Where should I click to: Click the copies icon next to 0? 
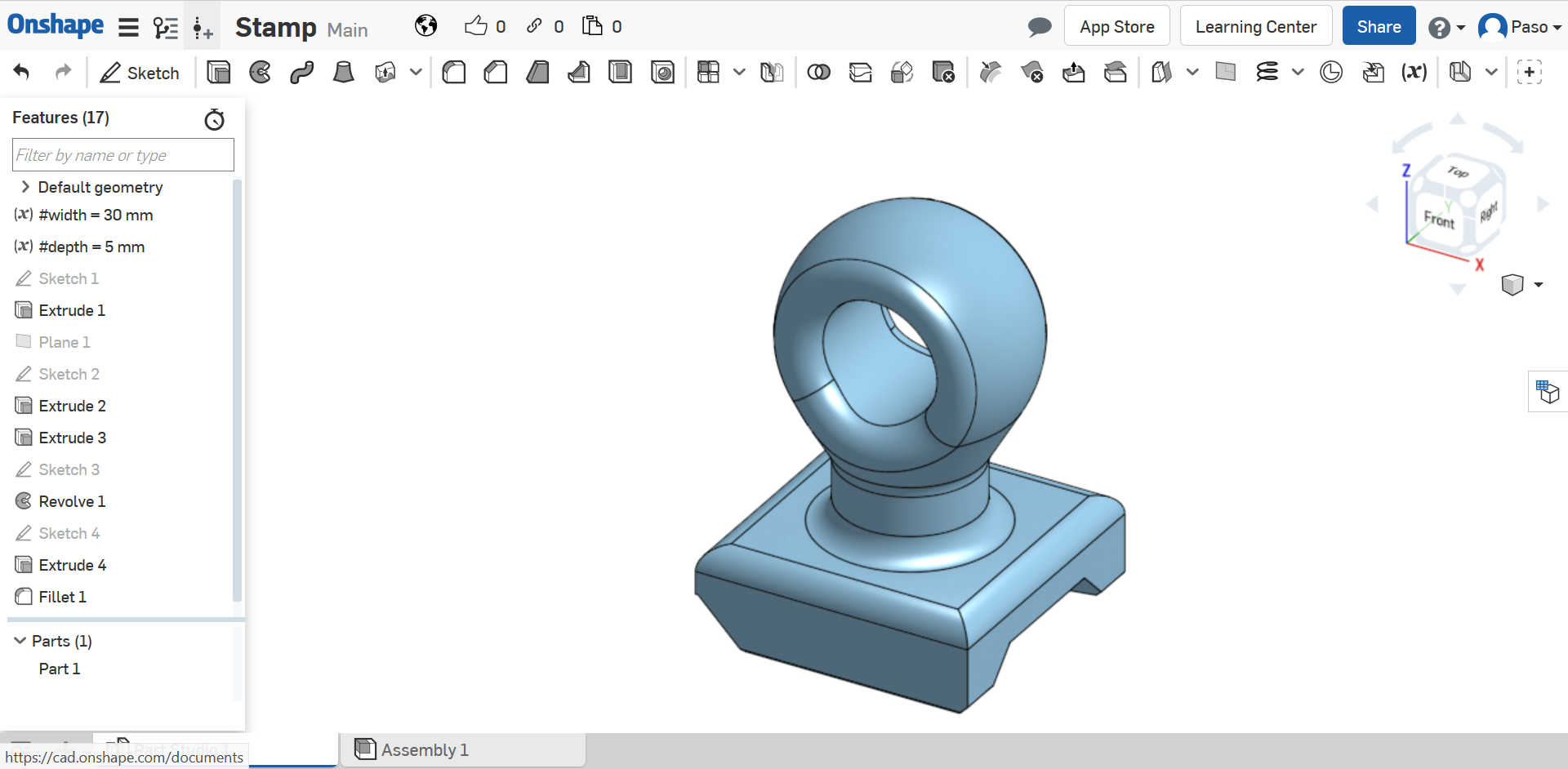coord(592,26)
